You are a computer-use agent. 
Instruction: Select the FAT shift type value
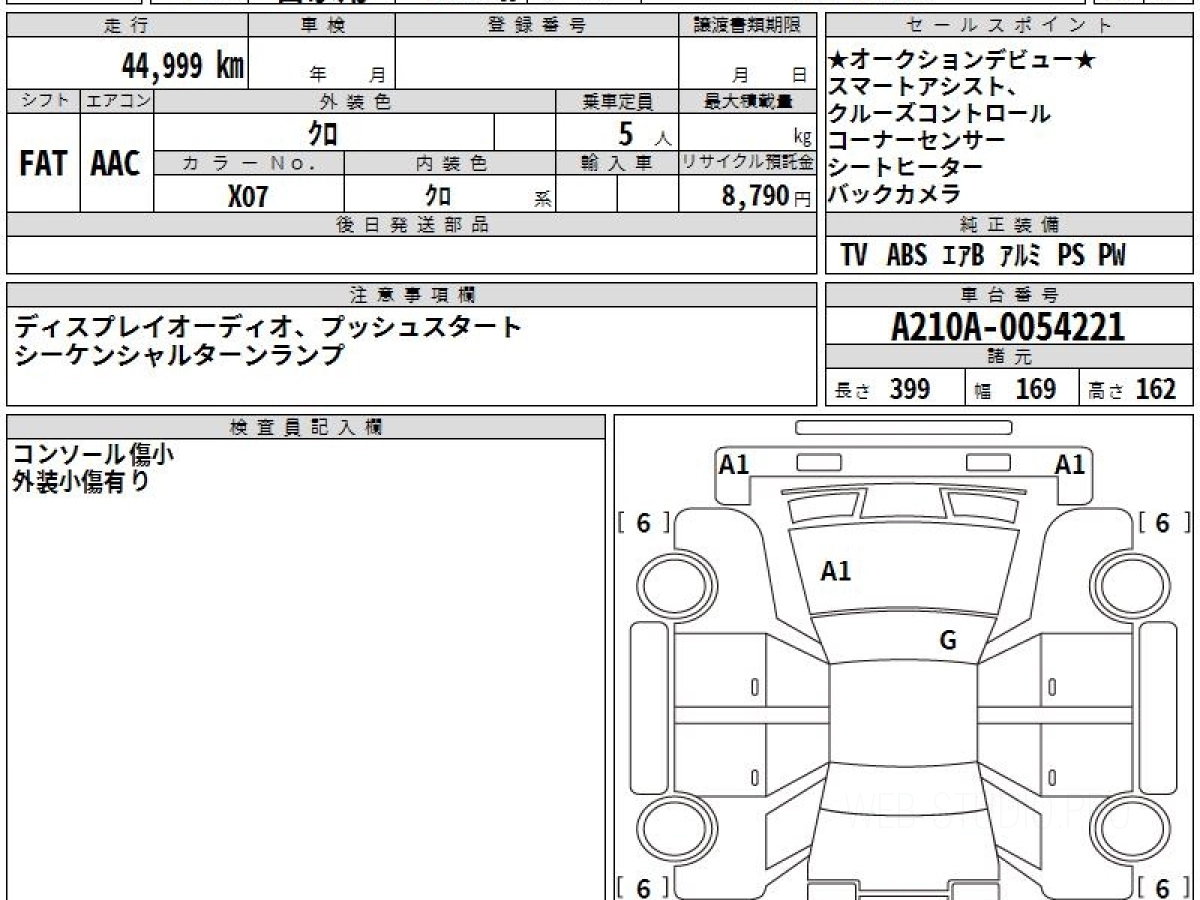(x=43, y=164)
